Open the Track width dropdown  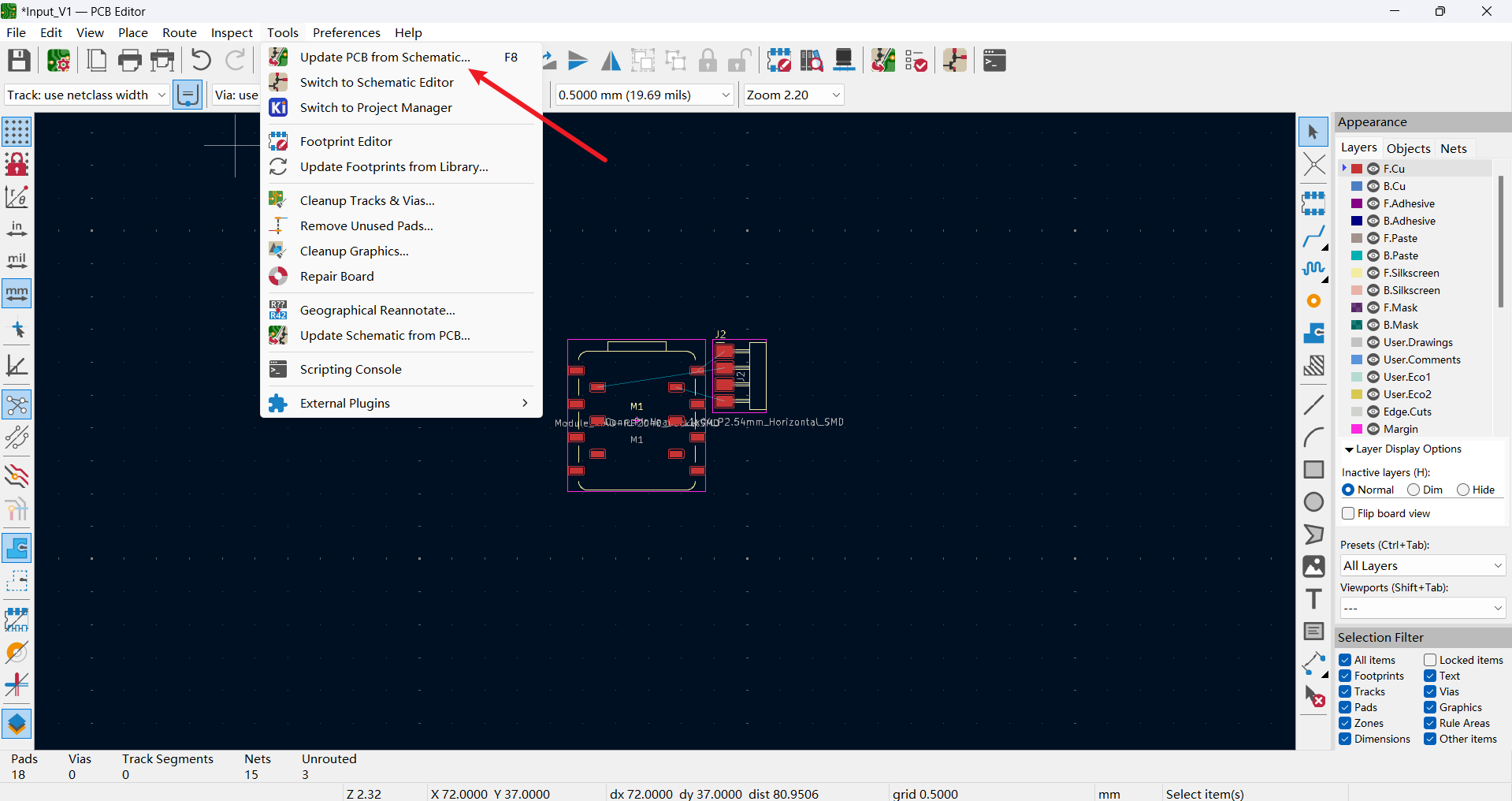coord(87,95)
